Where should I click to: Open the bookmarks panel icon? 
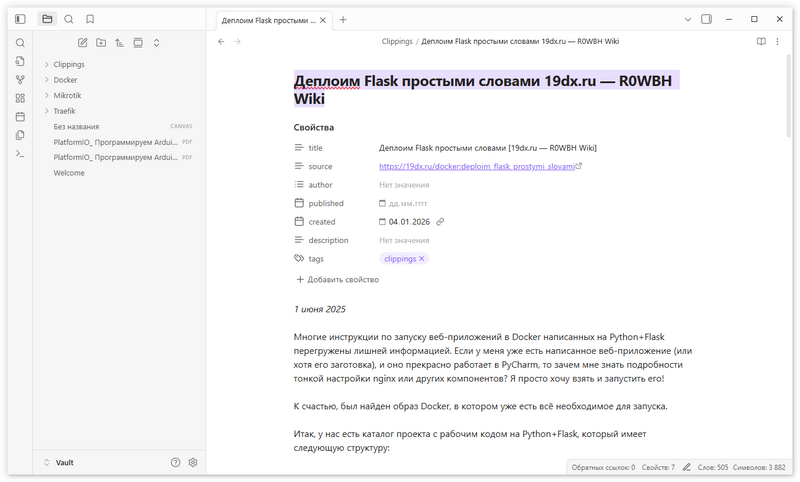coord(90,19)
